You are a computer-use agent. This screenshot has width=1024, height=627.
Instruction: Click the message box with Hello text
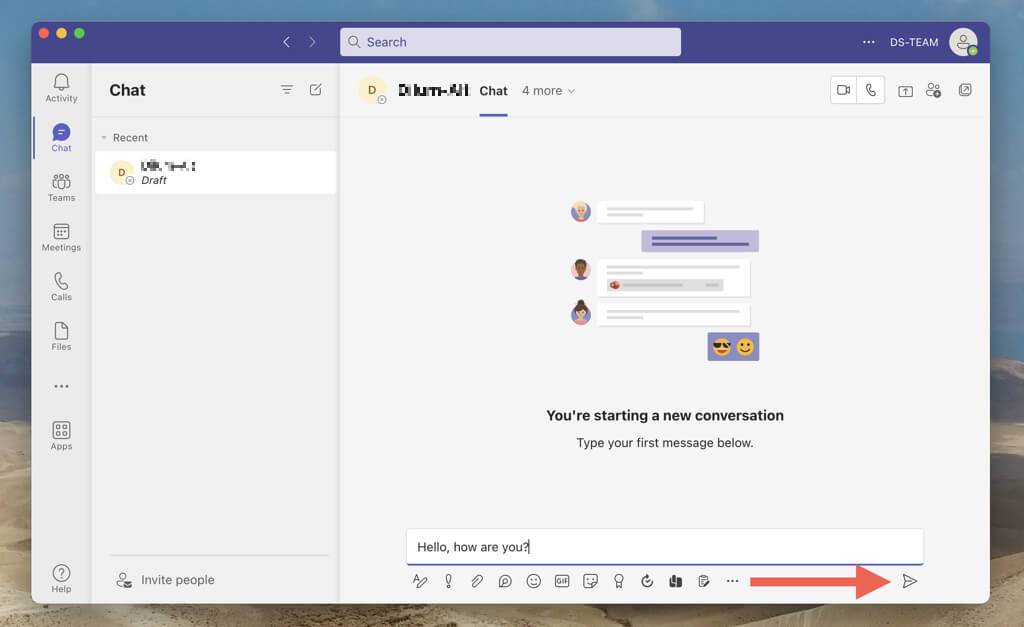tap(665, 547)
